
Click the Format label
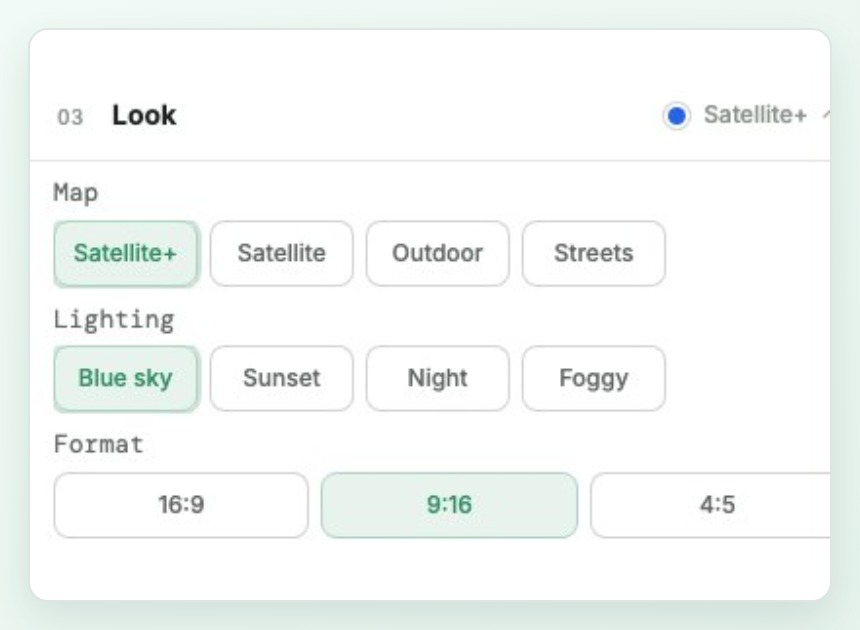pyautogui.click(x=99, y=444)
